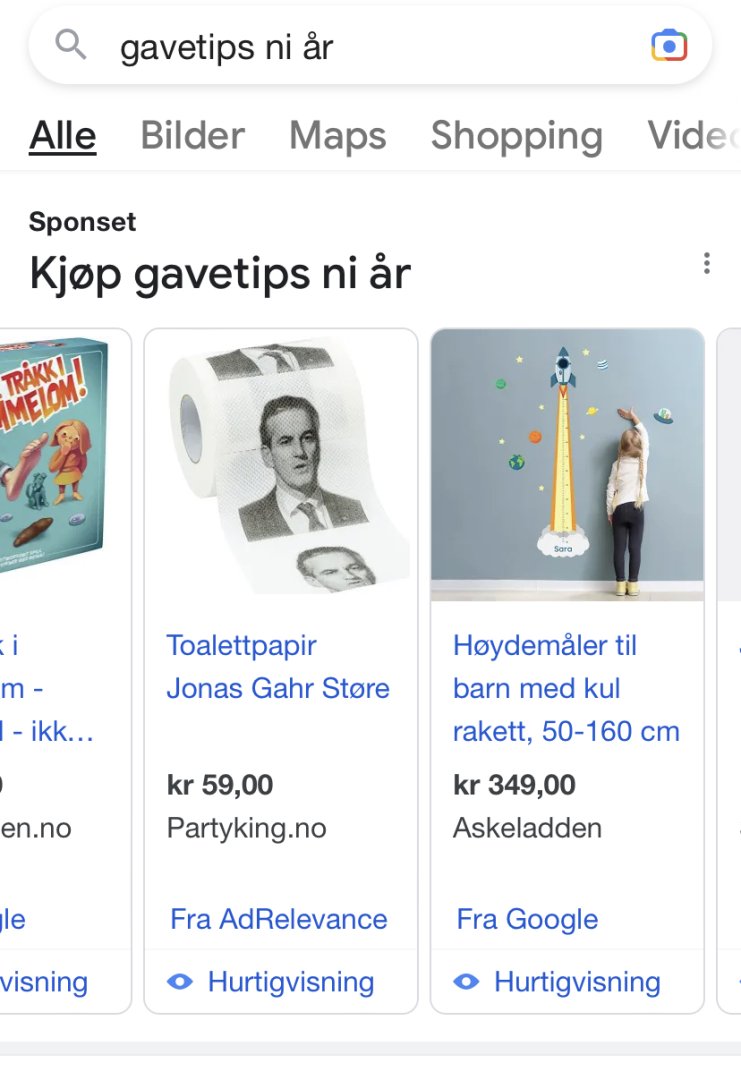
Task: Open the 'Toalettpapir Jonas Gahr Støre' link
Action: [278, 667]
